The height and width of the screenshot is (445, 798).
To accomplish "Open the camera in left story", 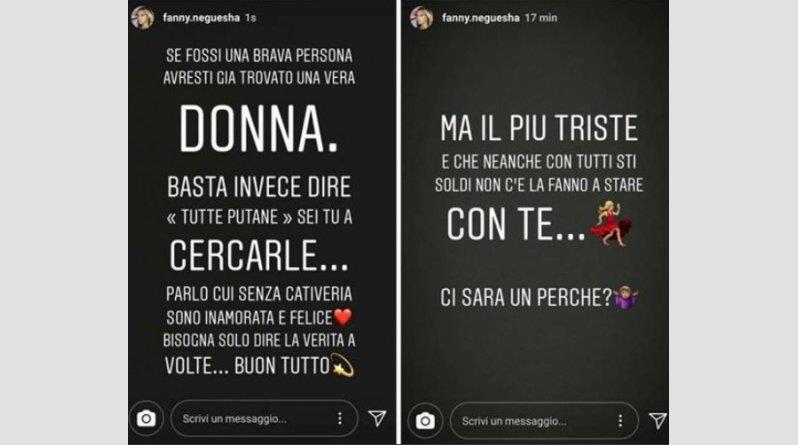I will click(x=146, y=419).
